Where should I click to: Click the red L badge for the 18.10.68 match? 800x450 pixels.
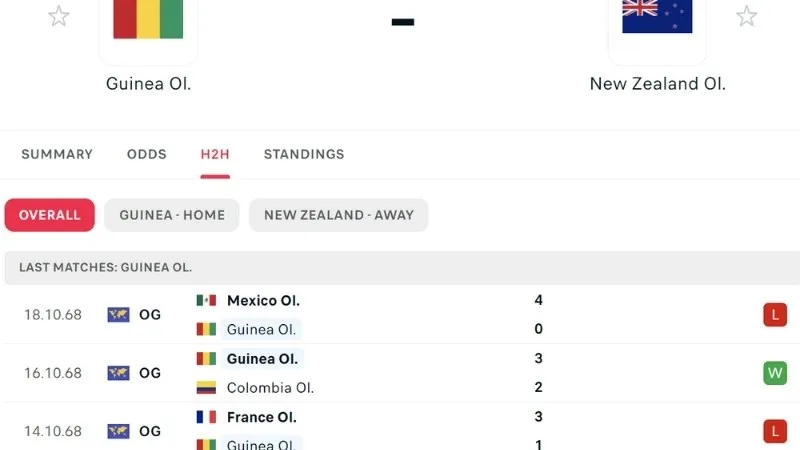tap(775, 315)
